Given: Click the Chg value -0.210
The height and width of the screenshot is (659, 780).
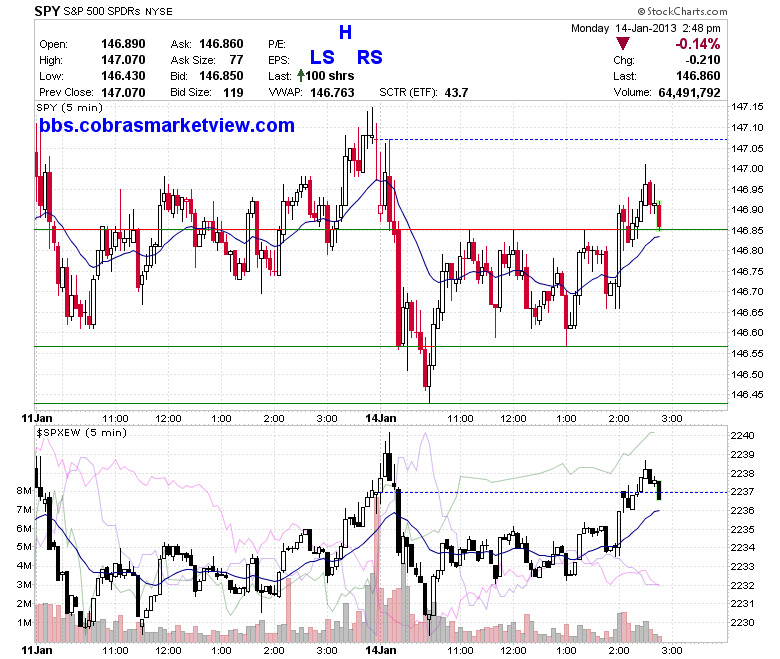Looking at the screenshot, I should coord(703,60).
